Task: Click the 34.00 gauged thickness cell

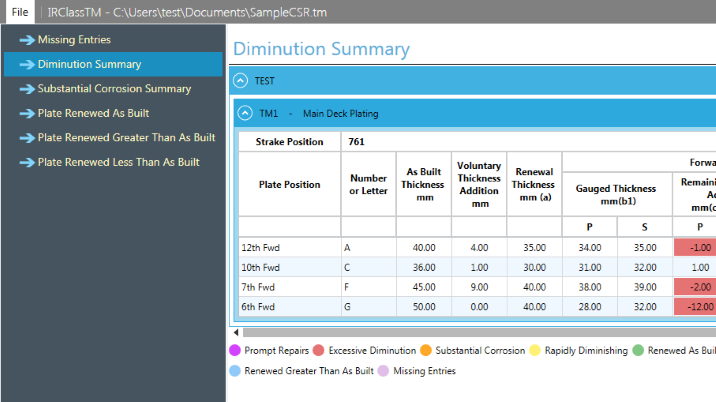Action: point(590,248)
